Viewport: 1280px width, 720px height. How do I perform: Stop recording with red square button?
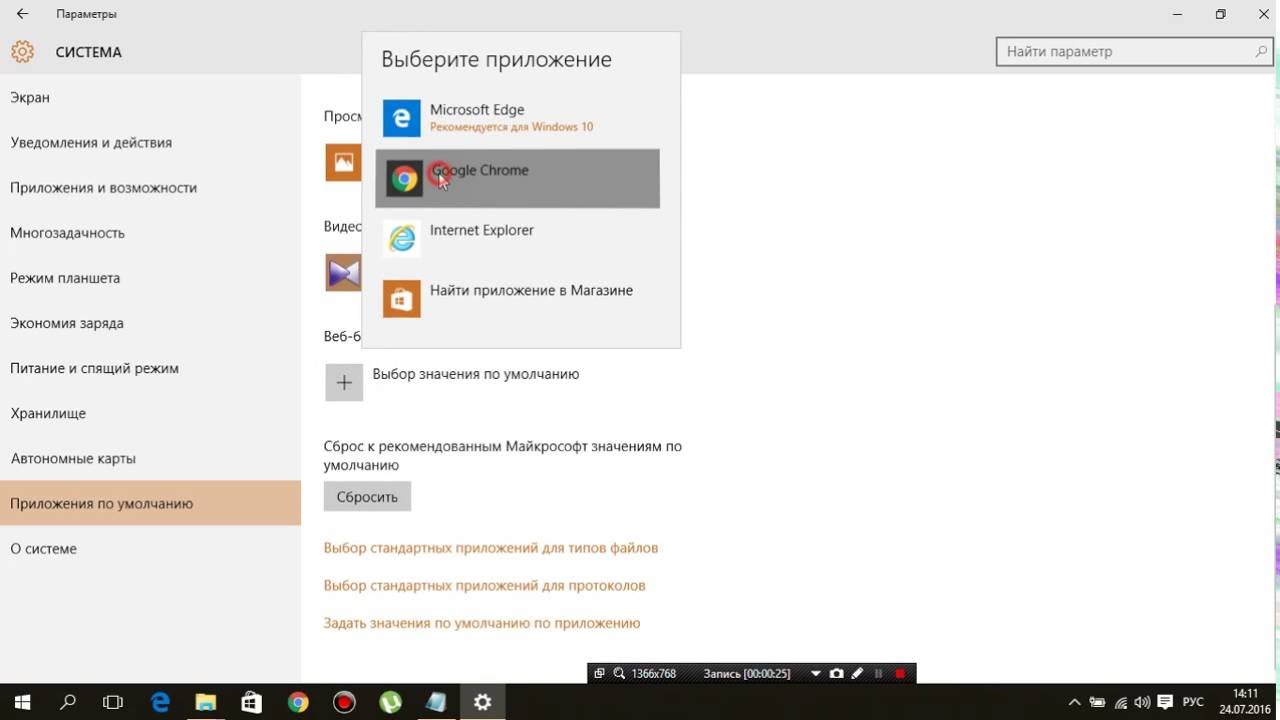click(900, 674)
